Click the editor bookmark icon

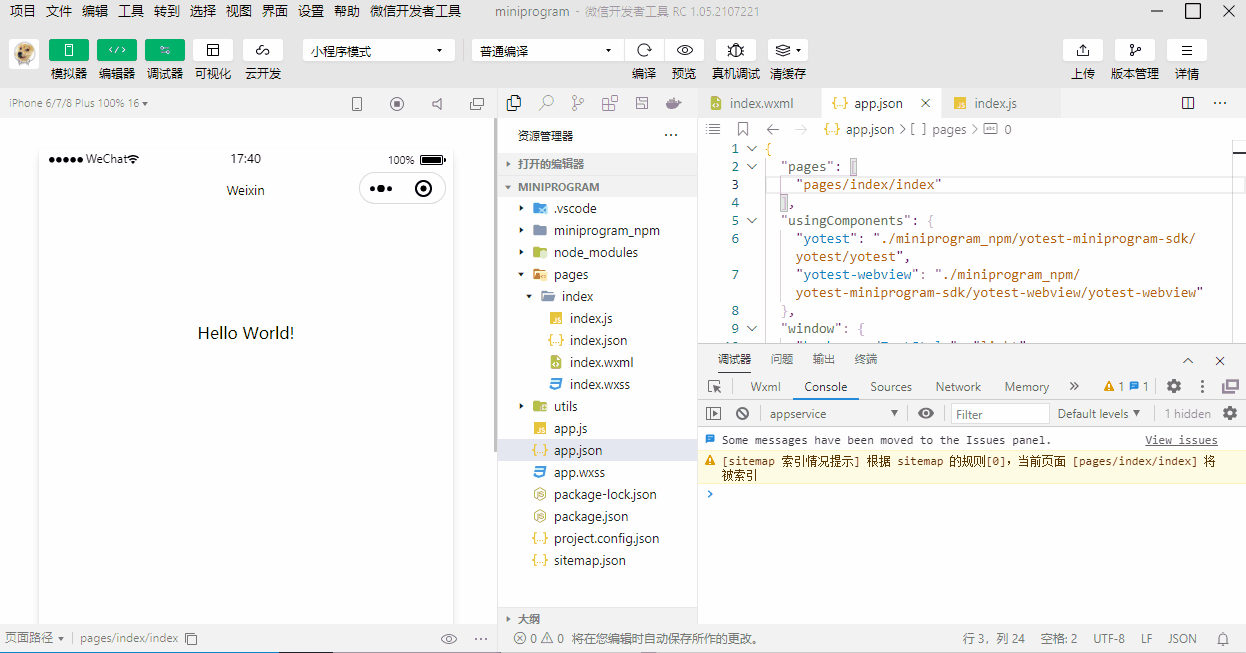click(x=742, y=129)
